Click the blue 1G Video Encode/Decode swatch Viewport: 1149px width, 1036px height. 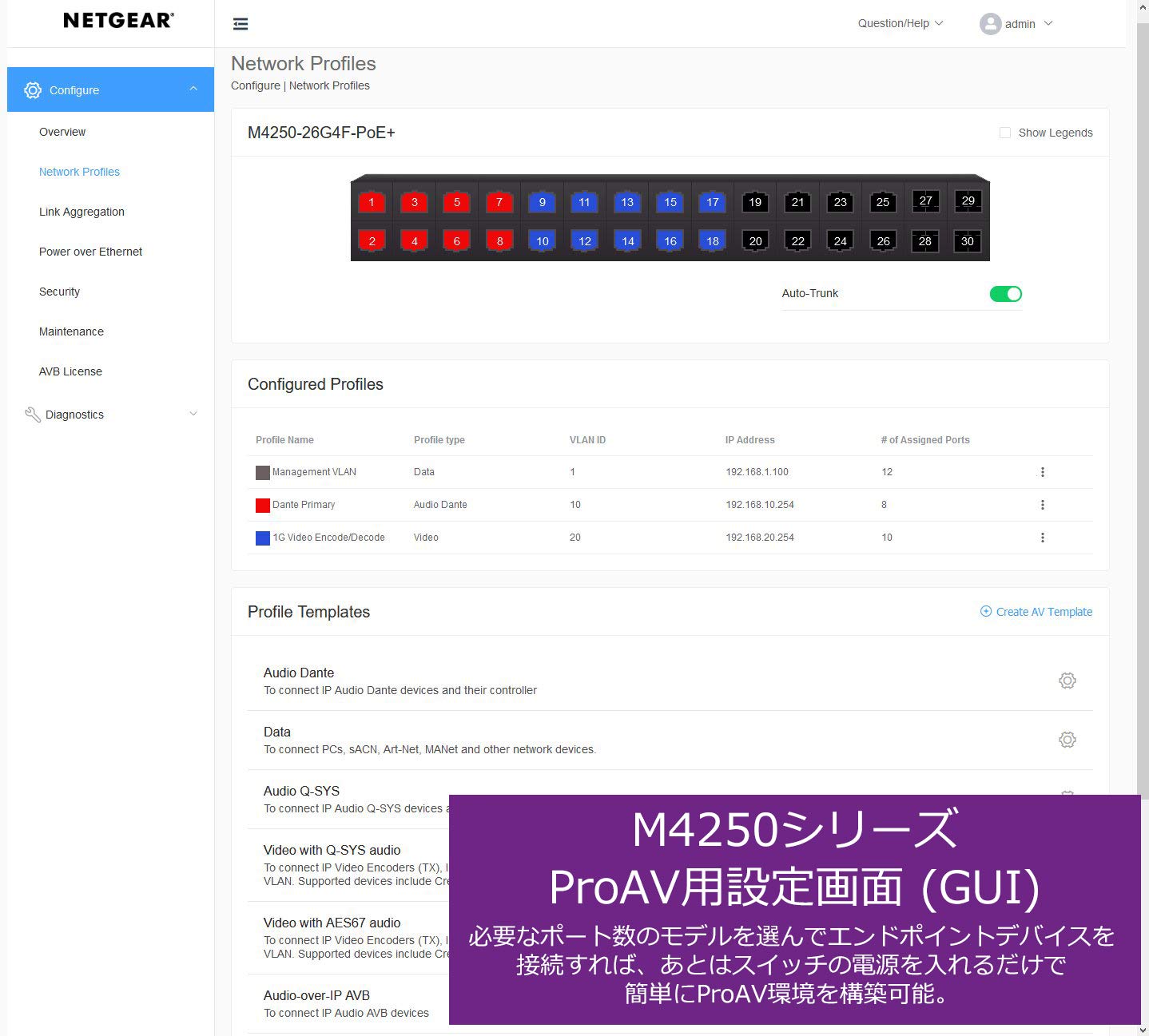click(x=262, y=538)
